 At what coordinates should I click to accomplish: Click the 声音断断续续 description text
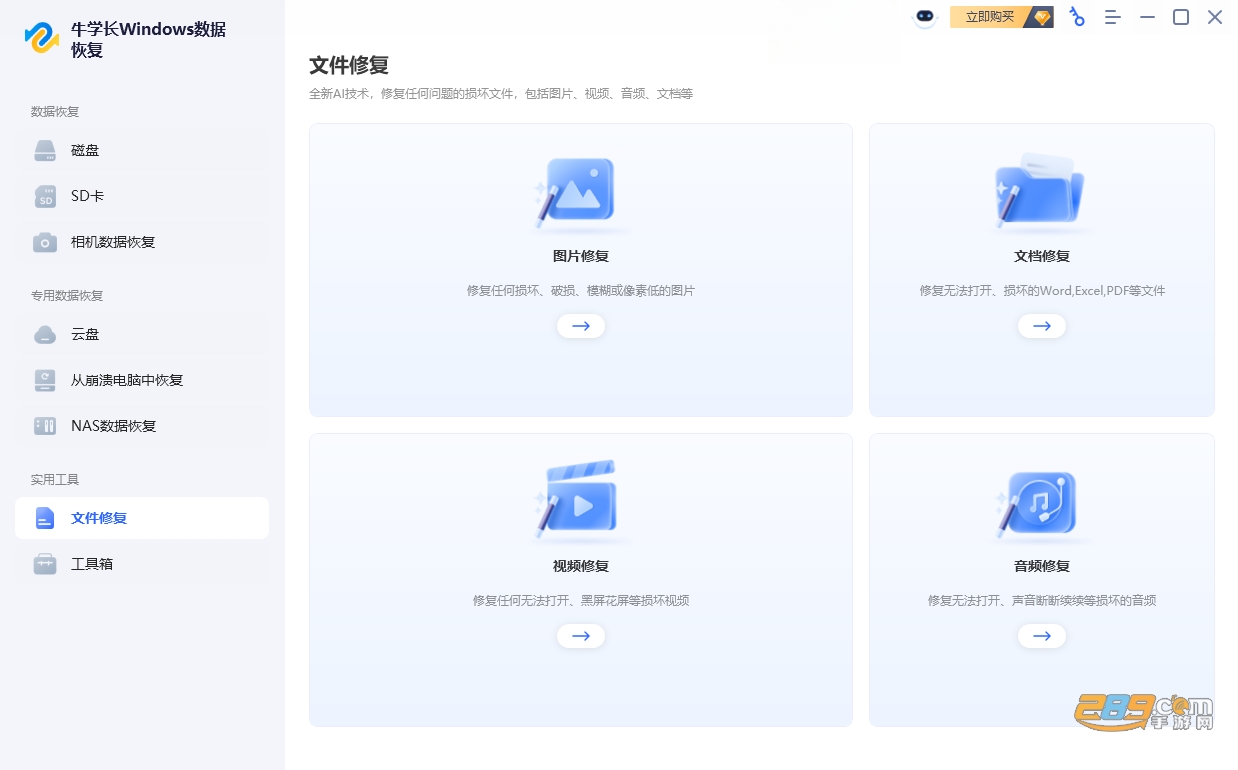tap(1042, 601)
